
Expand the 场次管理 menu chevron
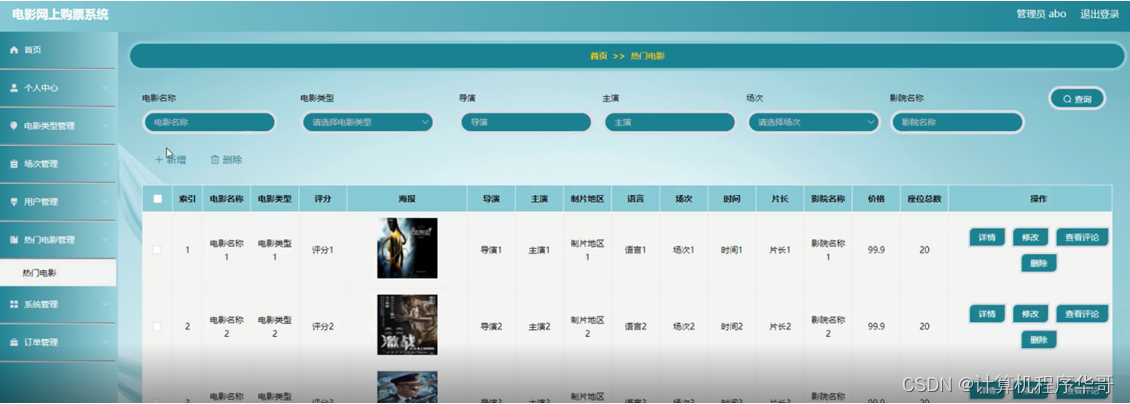pyautogui.click(x=105, y=164)
